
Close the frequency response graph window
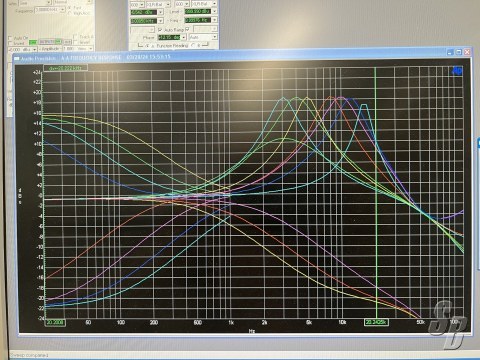[467, 52]
